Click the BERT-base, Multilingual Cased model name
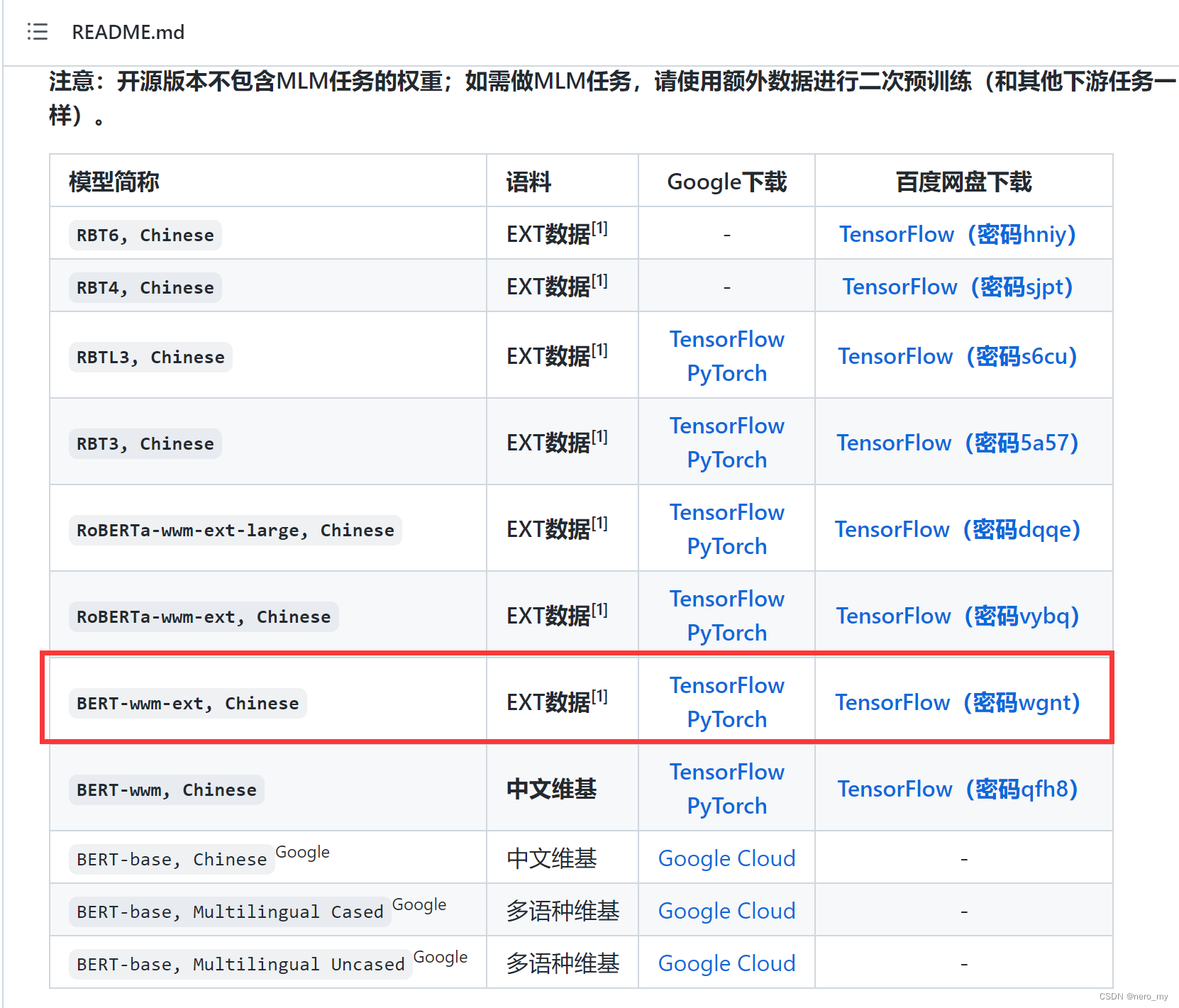Image resolution: width=1179 pixels, height=1008 pixels. click(230, 912)
